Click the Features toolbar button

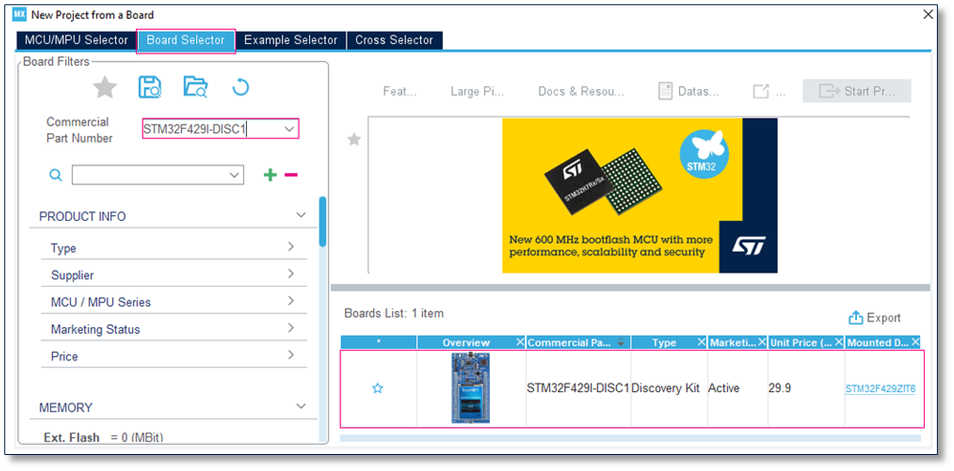pyautogui.click(x=399, y=91)
